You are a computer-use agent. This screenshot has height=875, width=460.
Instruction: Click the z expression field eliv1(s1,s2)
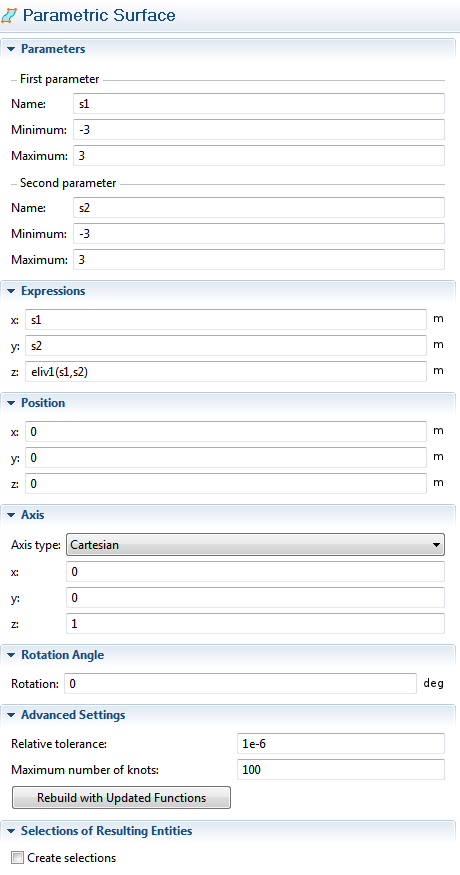pos(226,372)
